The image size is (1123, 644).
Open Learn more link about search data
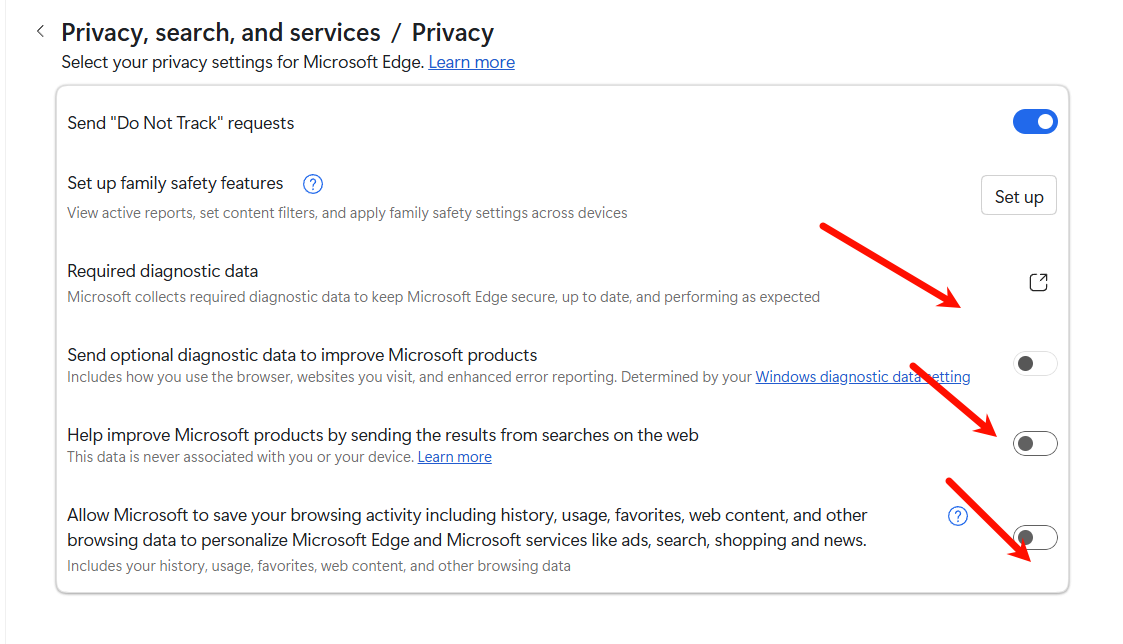tap(455, 457)
